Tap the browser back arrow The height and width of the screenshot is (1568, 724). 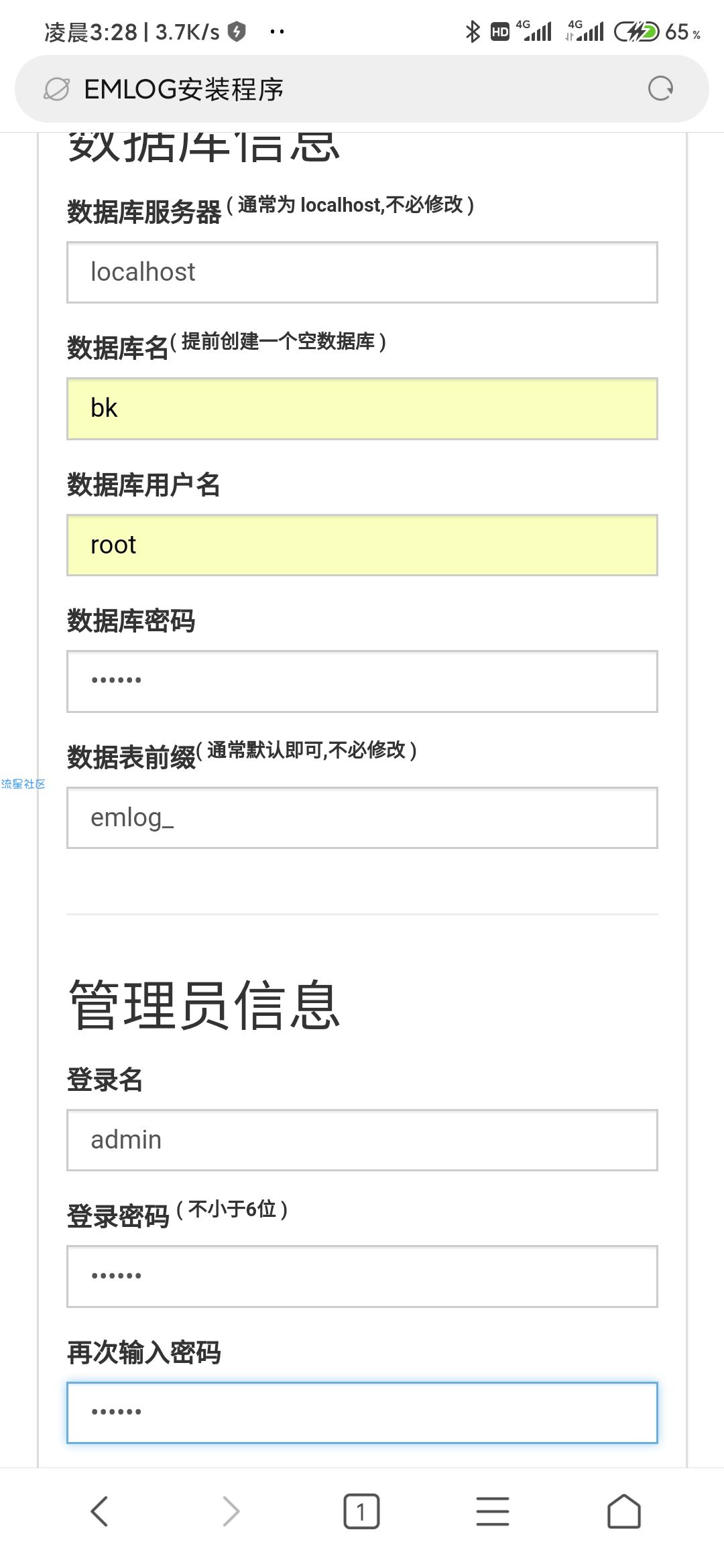99,1512
